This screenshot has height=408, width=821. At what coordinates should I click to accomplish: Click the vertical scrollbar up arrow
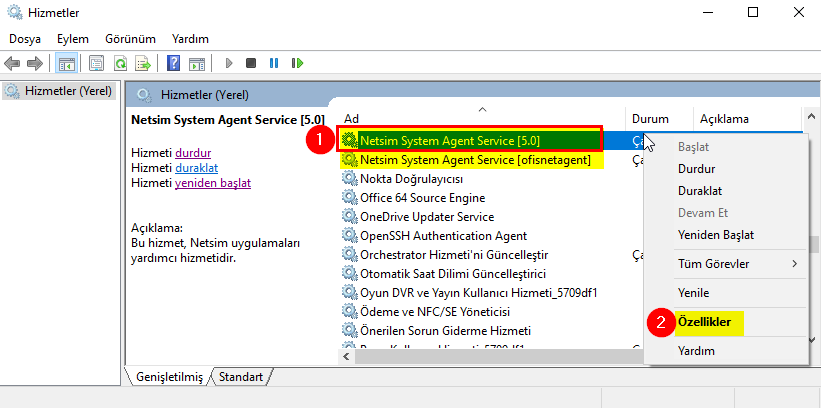[x=812, y=116]
